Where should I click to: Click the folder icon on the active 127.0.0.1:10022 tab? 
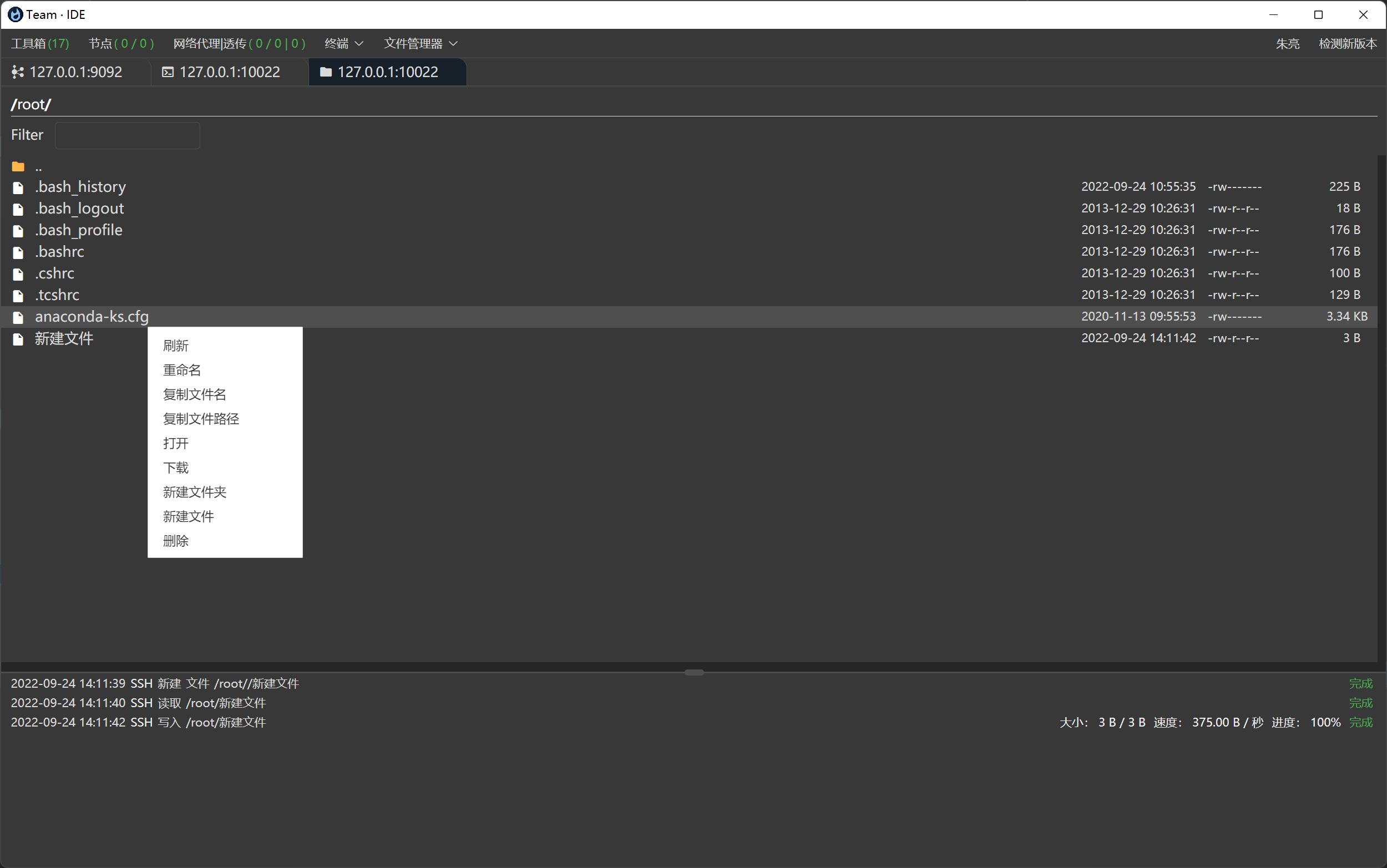pos(325,72)
